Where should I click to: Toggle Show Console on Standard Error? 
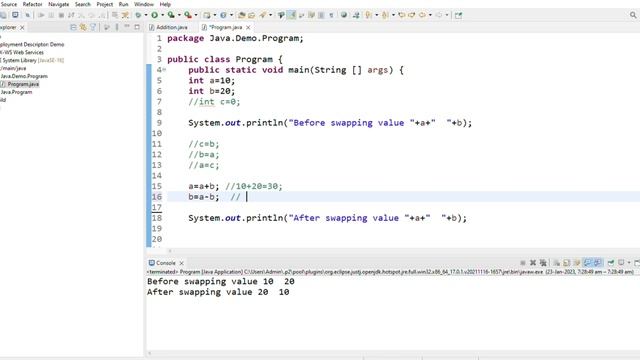click(x=598, y=263)
